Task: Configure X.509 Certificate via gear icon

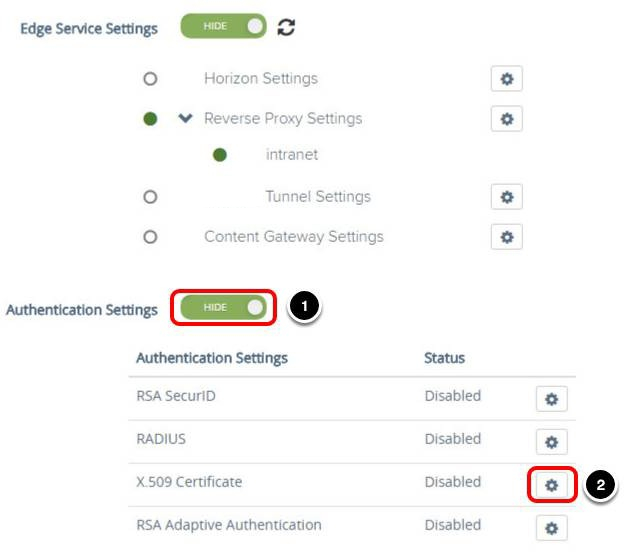Action: 551,485
